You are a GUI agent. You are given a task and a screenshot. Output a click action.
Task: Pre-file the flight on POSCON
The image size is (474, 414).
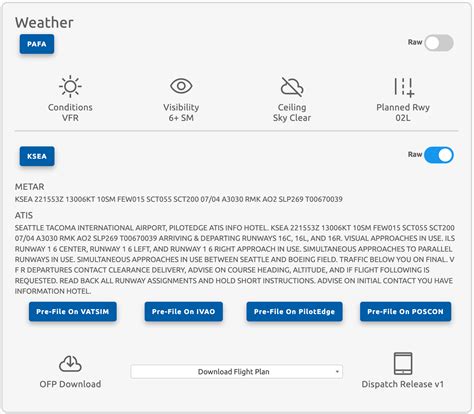point(405,312)
